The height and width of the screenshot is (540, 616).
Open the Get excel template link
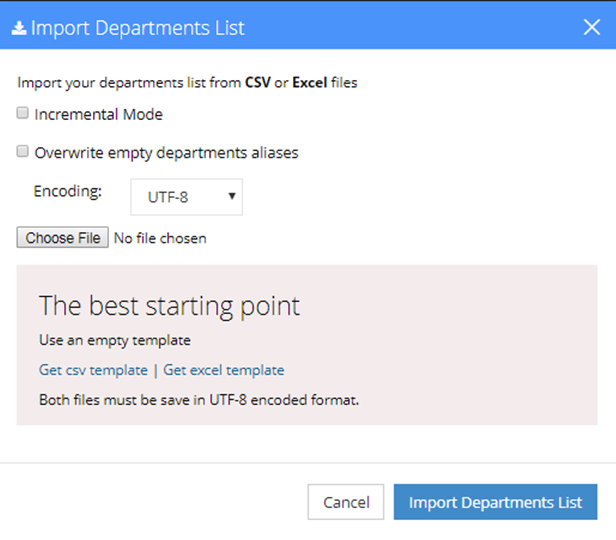click(x=224, y=370)
